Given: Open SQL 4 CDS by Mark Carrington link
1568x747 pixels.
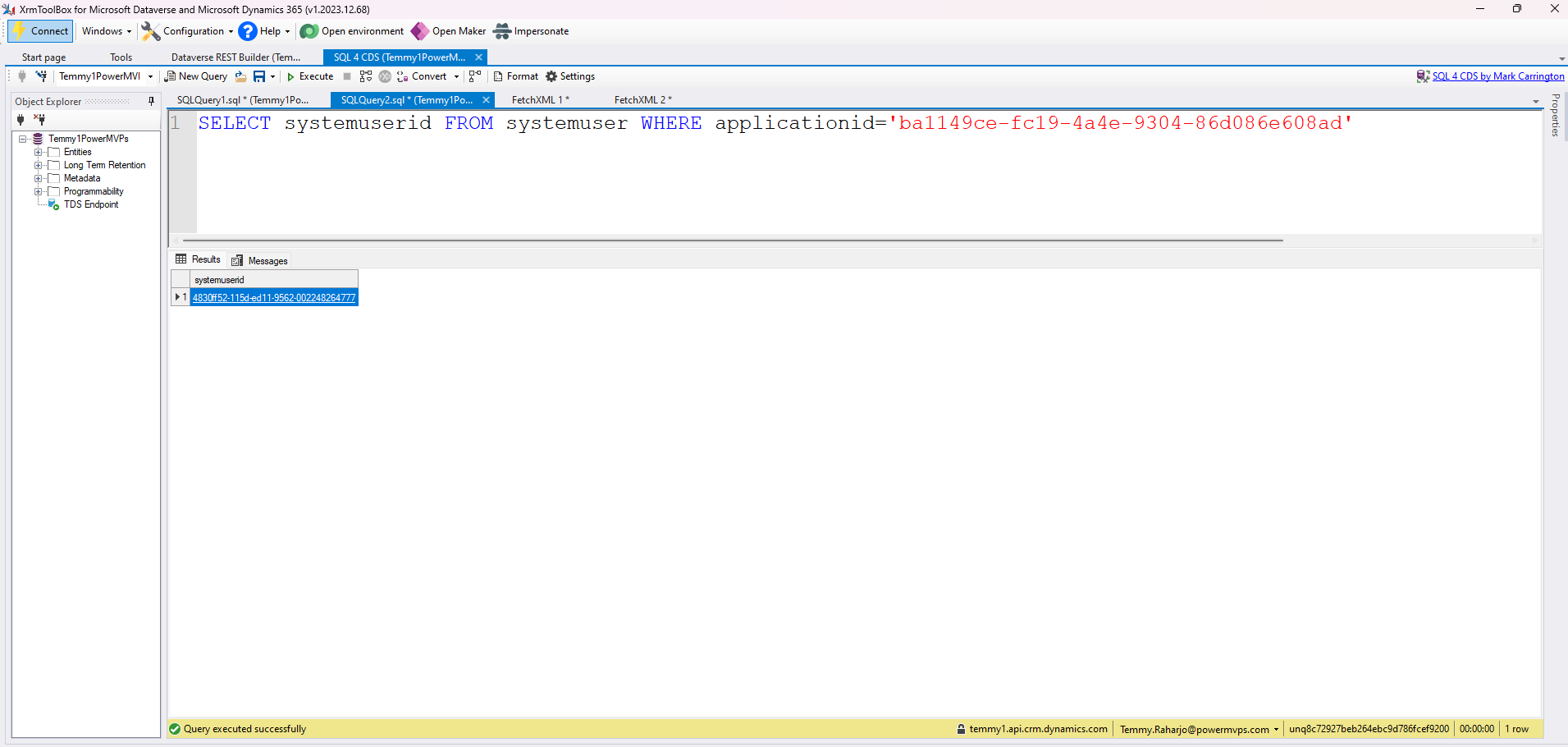Looking at the screenshot, I should point(1498,76).
